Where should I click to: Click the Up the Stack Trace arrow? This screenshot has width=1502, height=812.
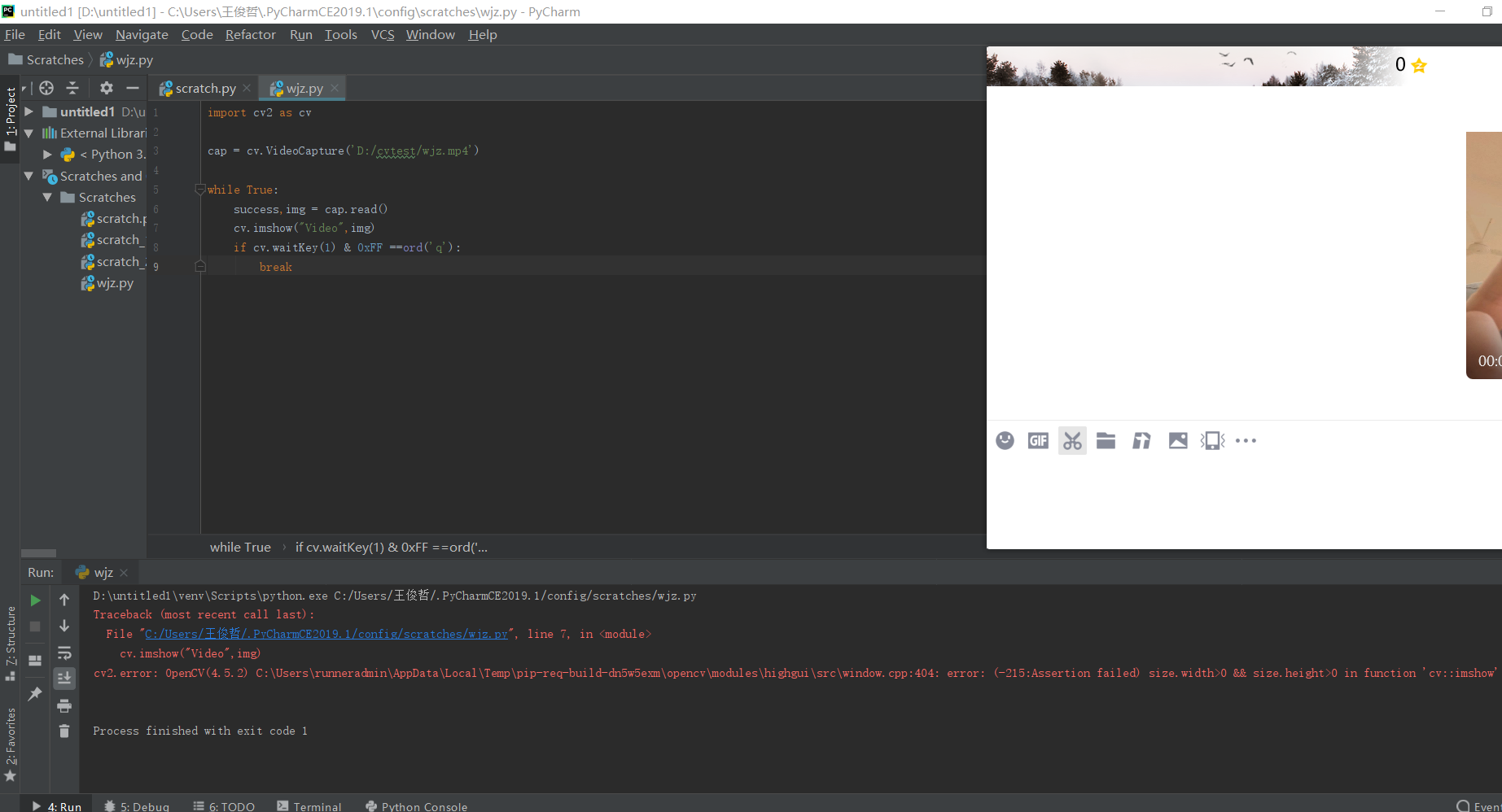(x=64, y=600)
